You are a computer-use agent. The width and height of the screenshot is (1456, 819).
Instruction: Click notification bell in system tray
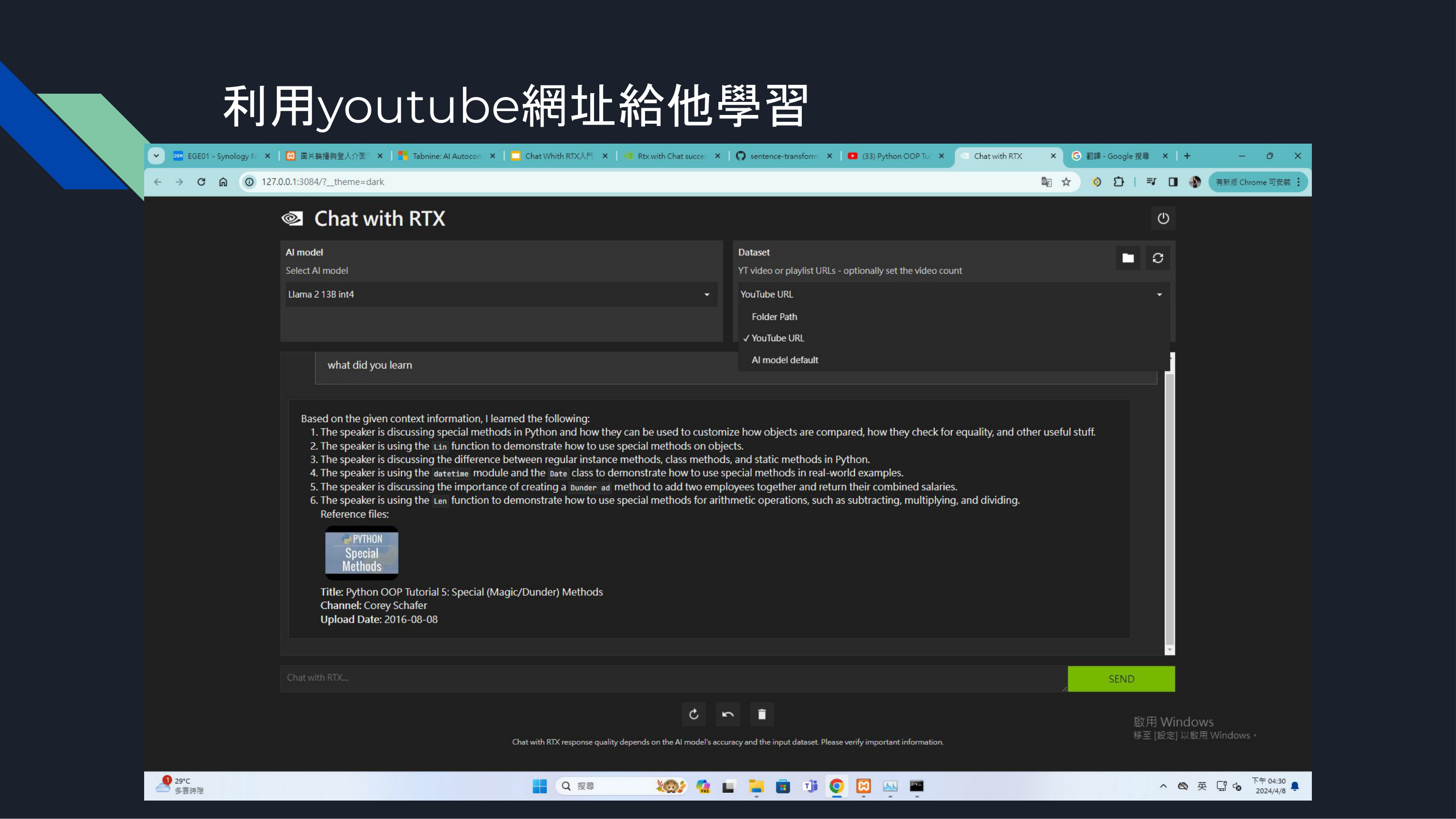point(1295,786)
